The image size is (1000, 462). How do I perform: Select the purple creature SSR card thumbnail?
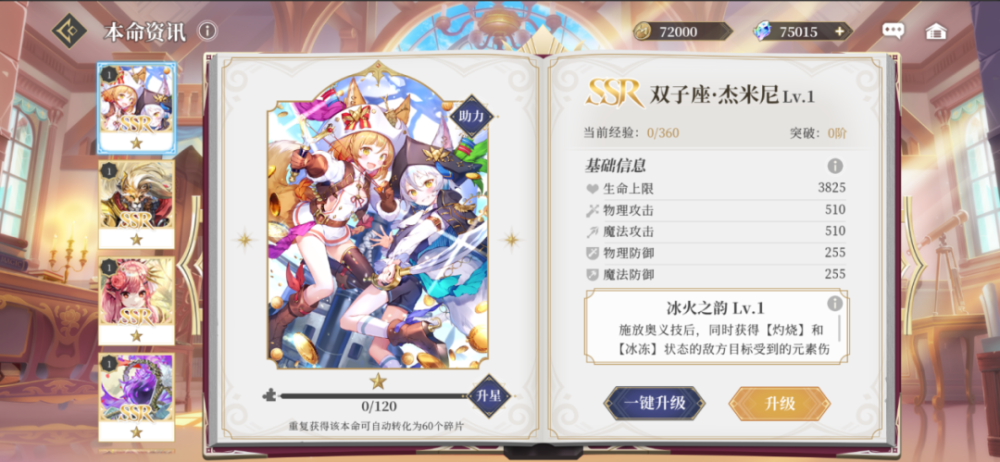click(x=136, y=397)
